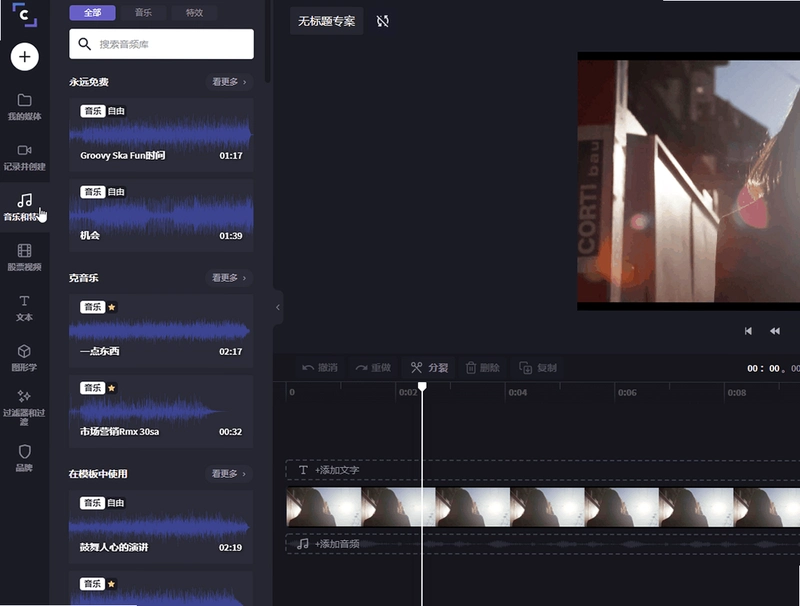Click star icon on 一点东西 track

pyautogui.click(x=112, y=307)
